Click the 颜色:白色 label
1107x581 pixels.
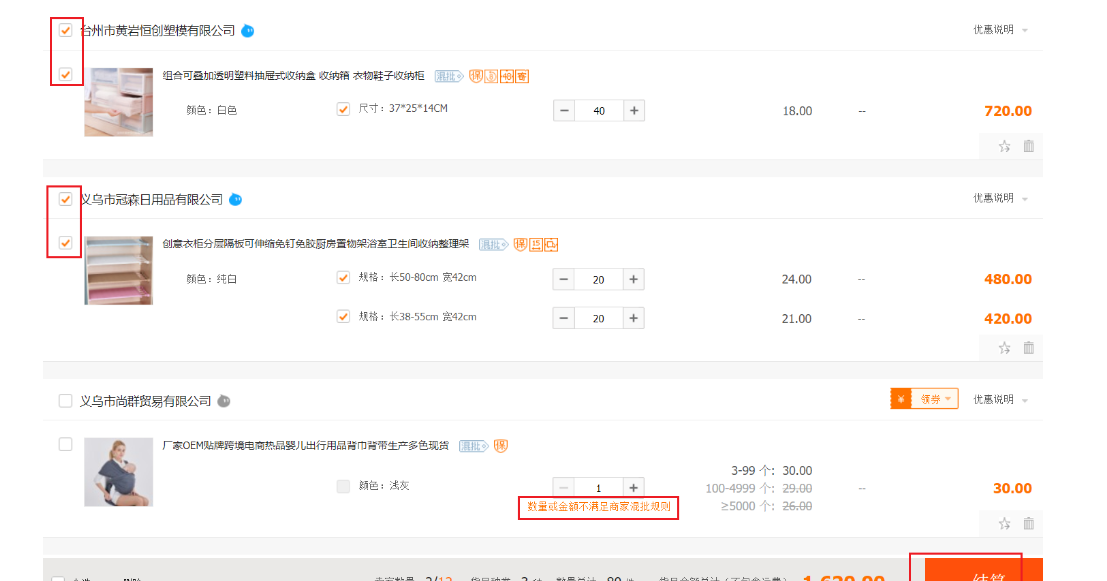[x=211, y=110]
